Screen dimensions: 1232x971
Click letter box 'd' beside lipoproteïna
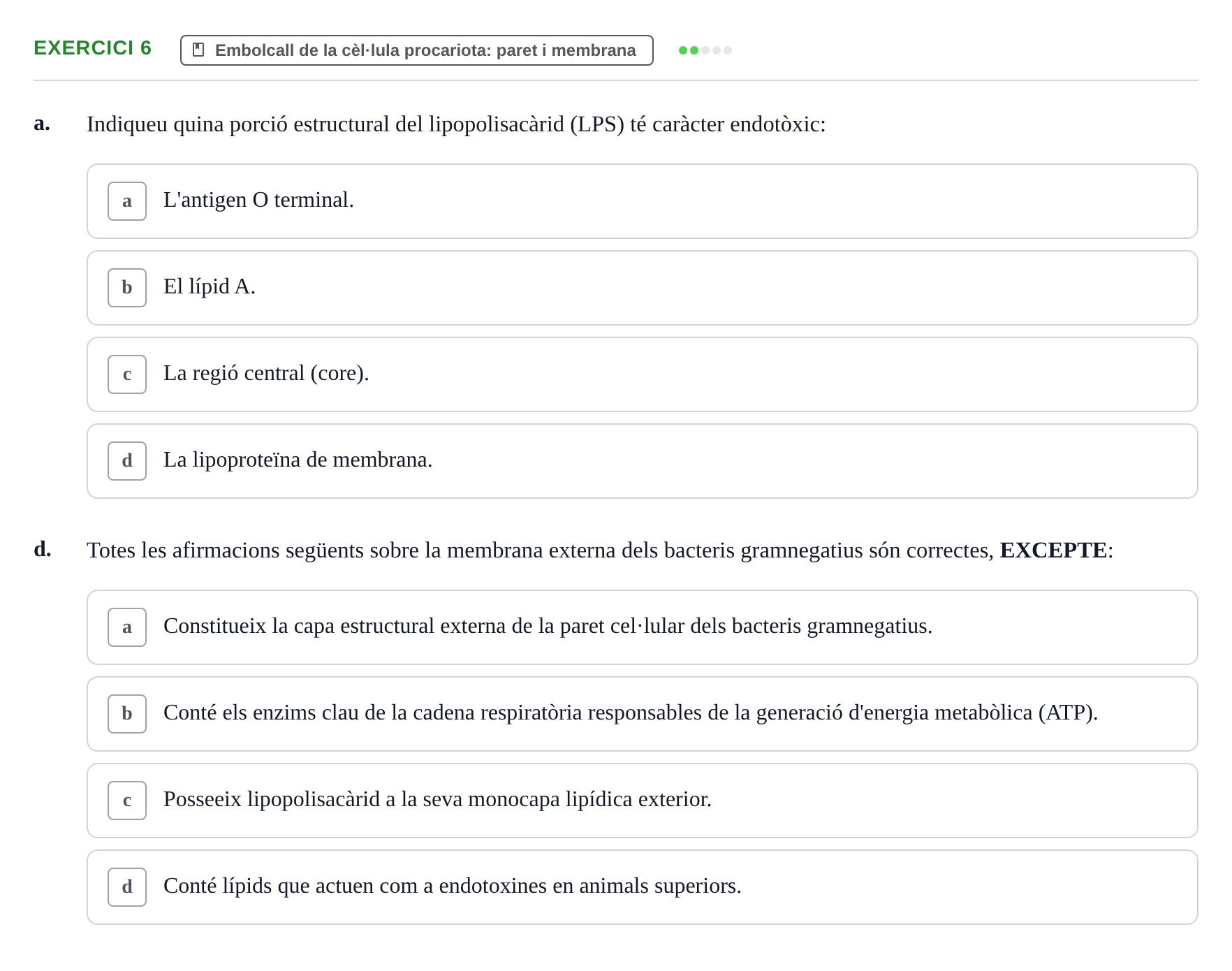(127, 461)
